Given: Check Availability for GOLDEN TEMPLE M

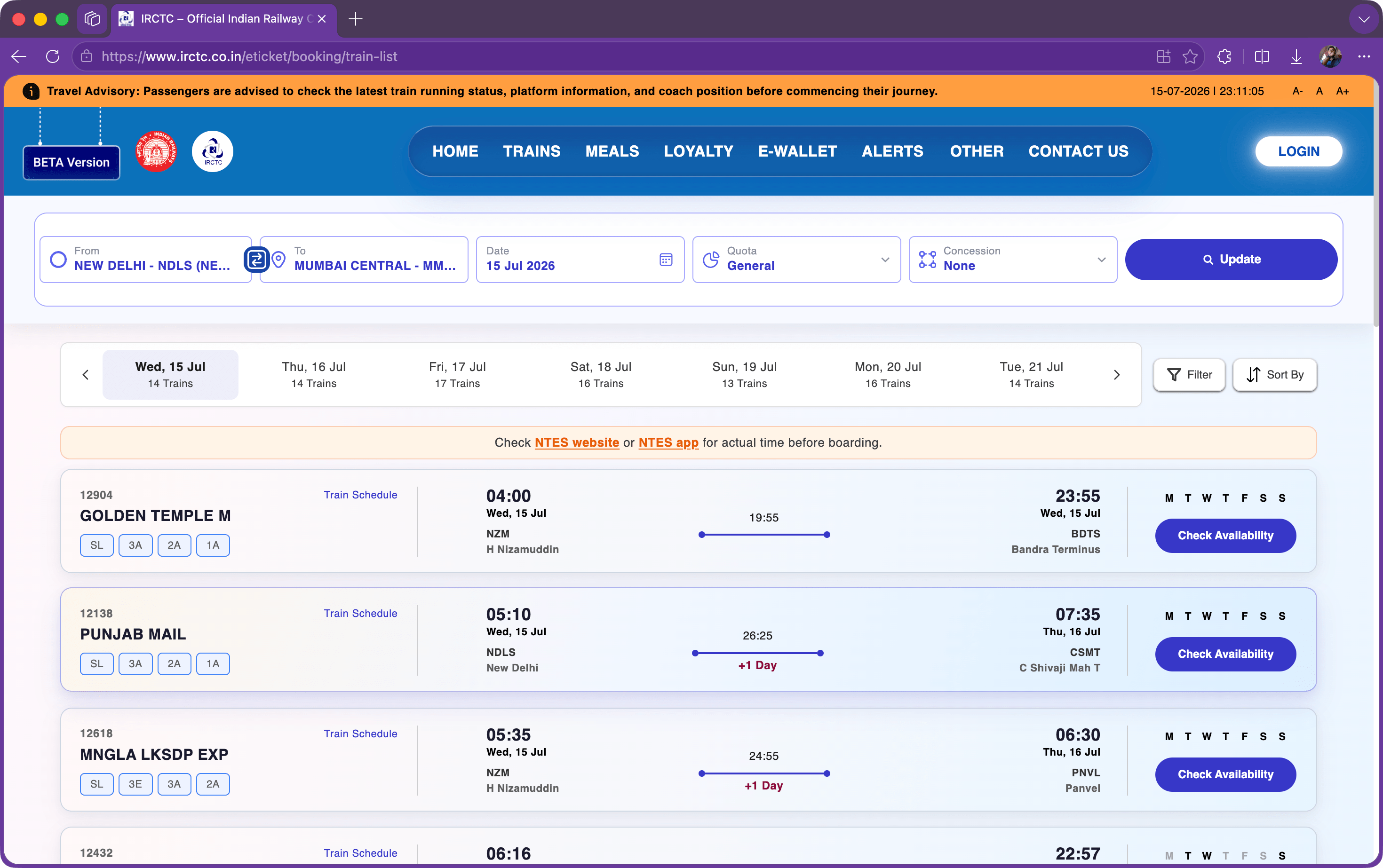Looking at the screenshot, I should (1225, 536).
